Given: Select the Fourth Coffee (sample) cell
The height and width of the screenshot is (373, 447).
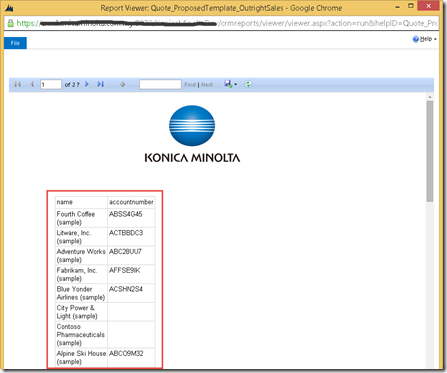Looking at the screenshot, I should click(81, 218).
